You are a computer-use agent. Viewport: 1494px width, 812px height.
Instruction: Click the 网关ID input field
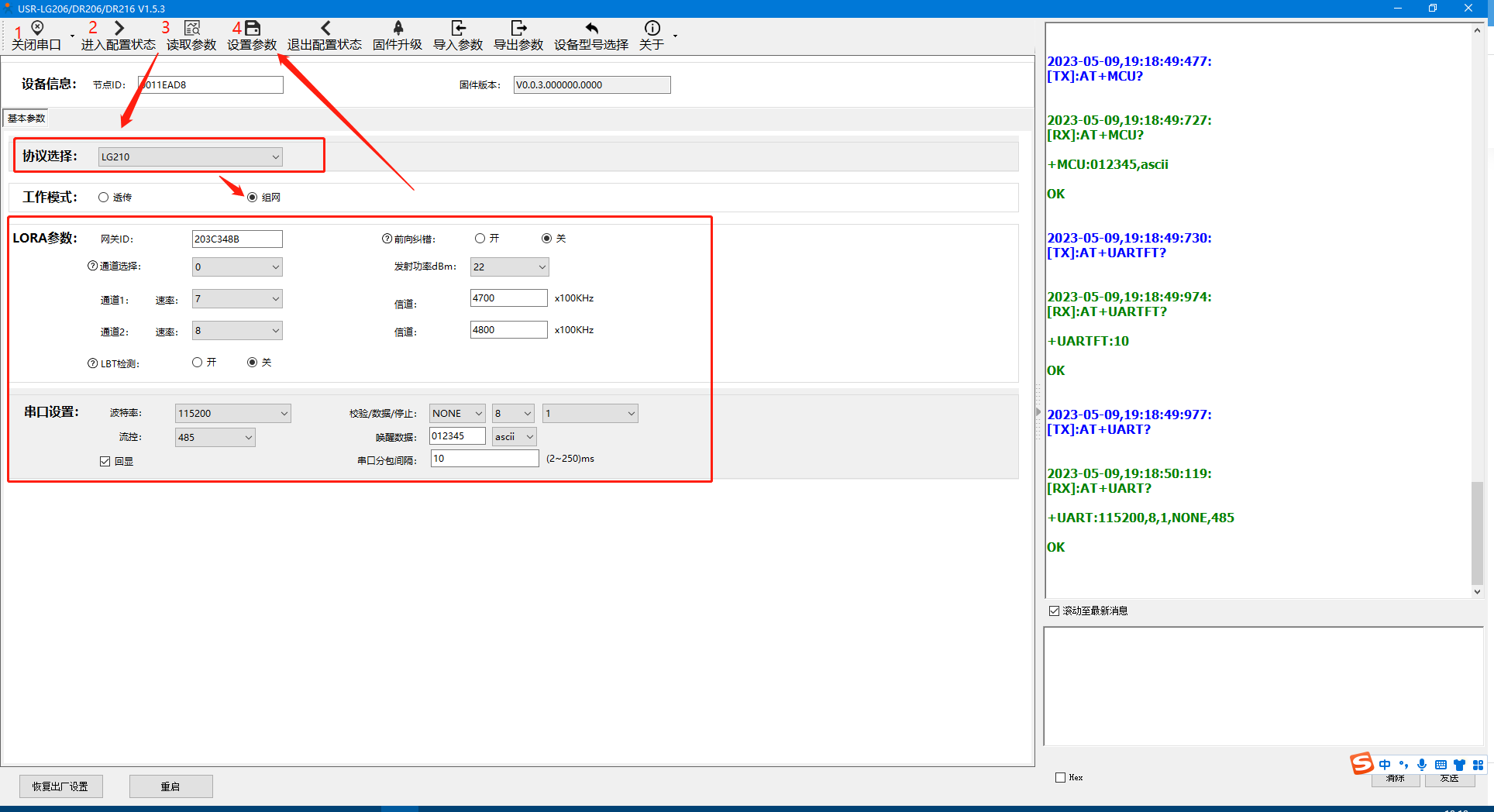click(236, 239)
